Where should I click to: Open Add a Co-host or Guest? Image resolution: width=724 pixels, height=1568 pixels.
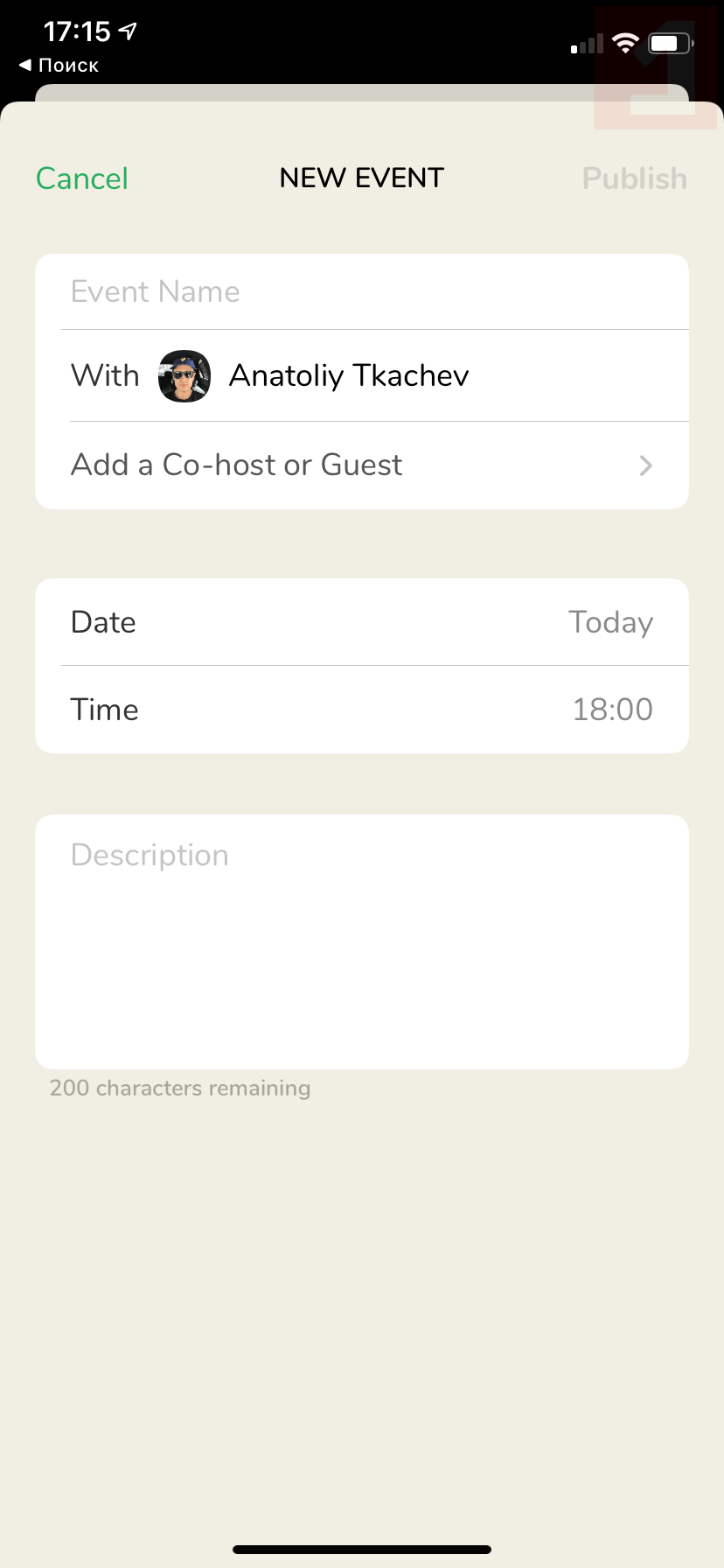237,465
